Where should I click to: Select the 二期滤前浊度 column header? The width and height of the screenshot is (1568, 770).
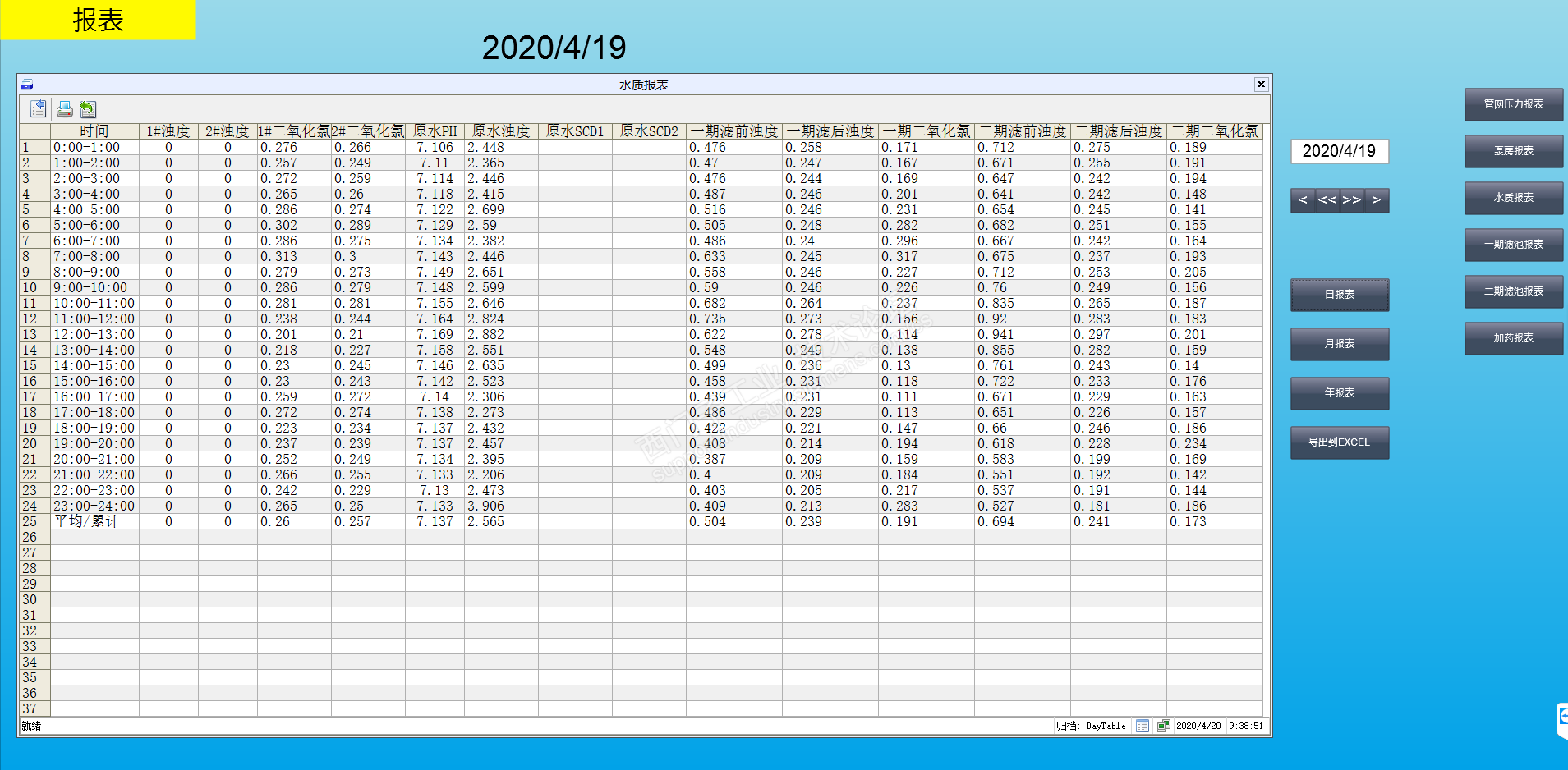(1023, 131)
